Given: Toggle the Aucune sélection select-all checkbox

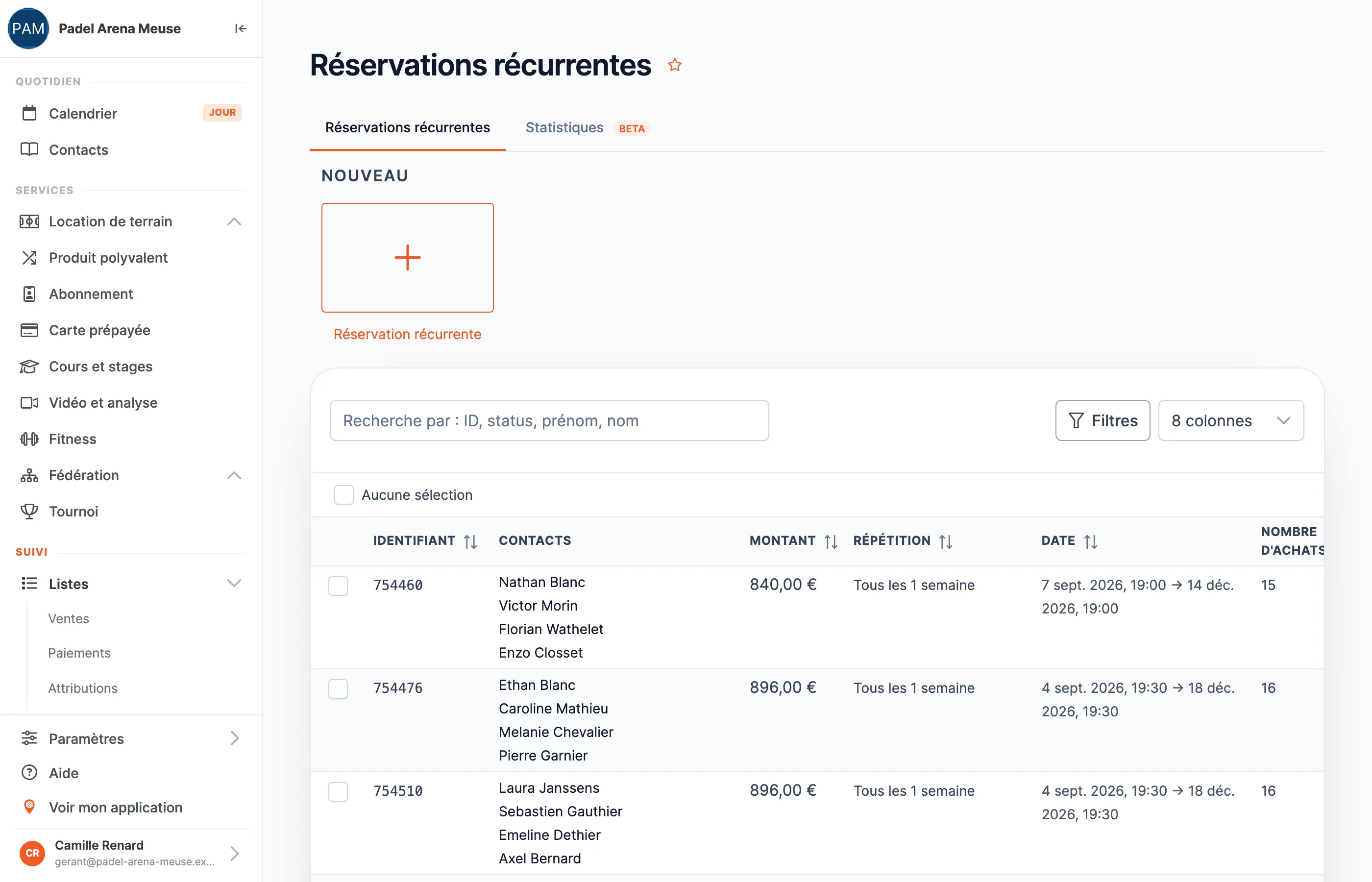Looking at the screenshot, I should coord(344,495).
